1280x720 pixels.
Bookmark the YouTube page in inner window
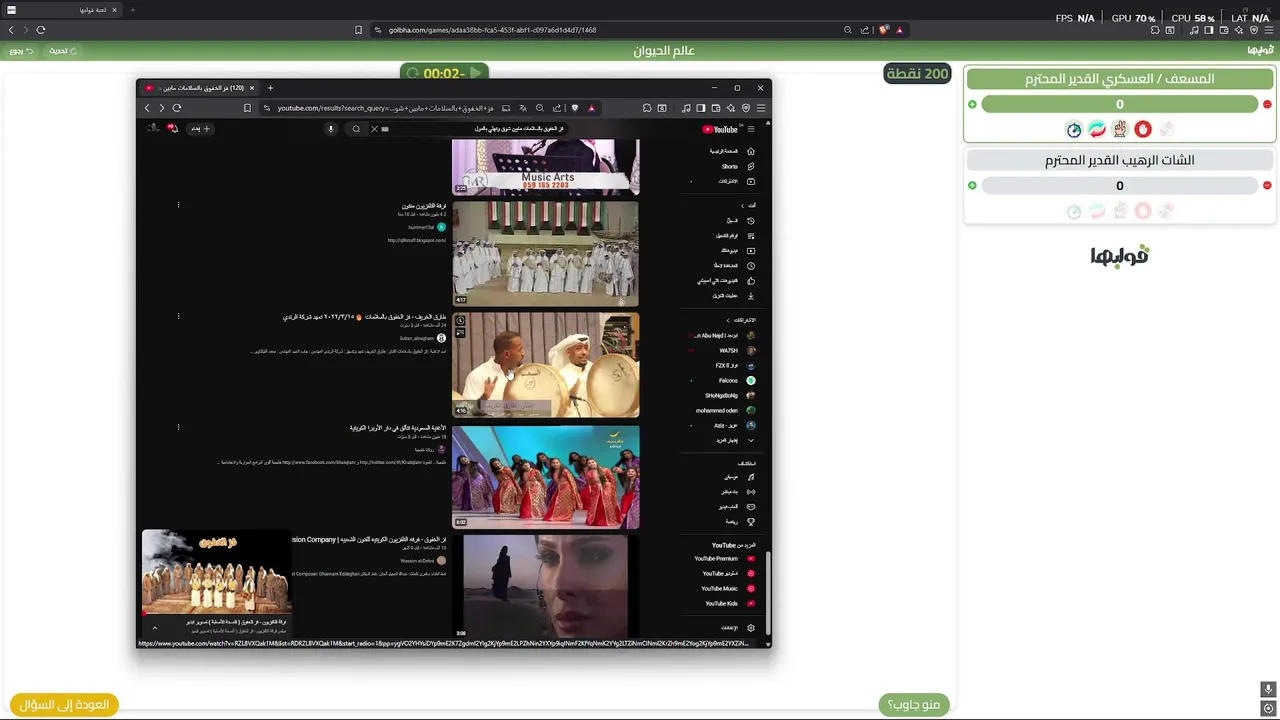point(247,108)
